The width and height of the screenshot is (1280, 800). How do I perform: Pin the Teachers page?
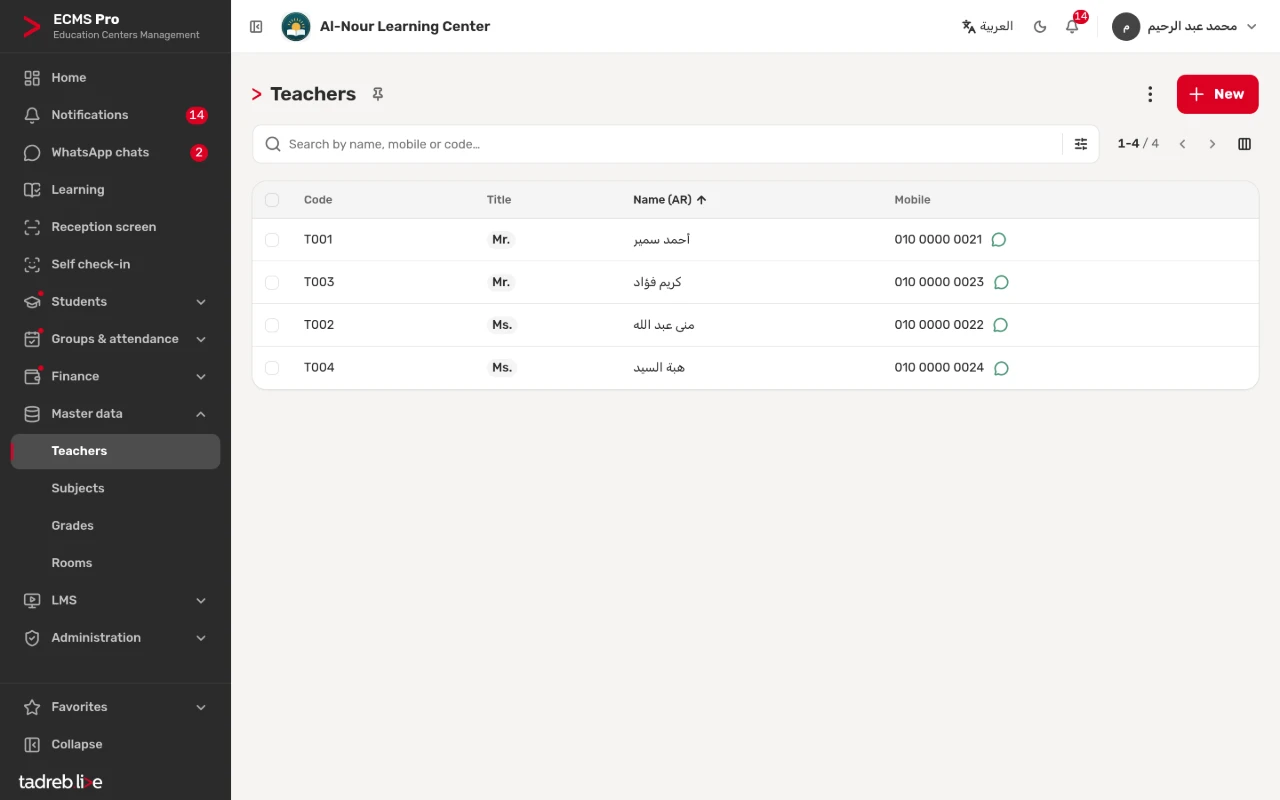378,94
